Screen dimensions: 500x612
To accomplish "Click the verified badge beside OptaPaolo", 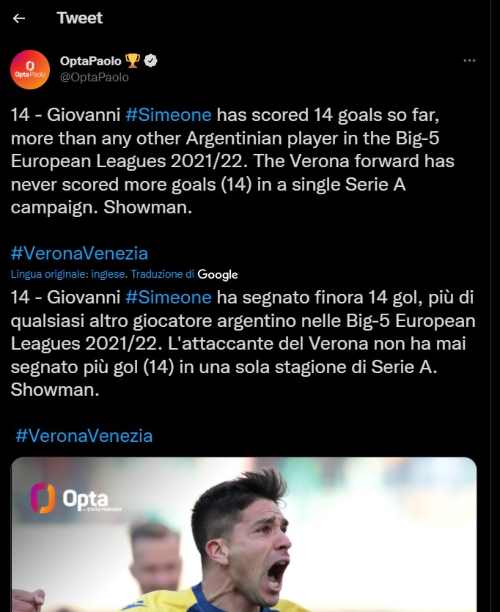I will pyautogui.click(x=151, y=60).
